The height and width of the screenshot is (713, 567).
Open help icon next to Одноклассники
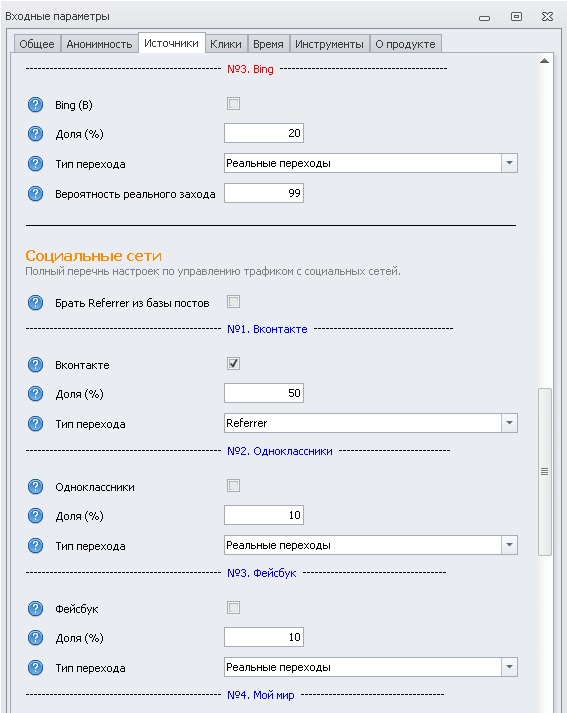35,487
